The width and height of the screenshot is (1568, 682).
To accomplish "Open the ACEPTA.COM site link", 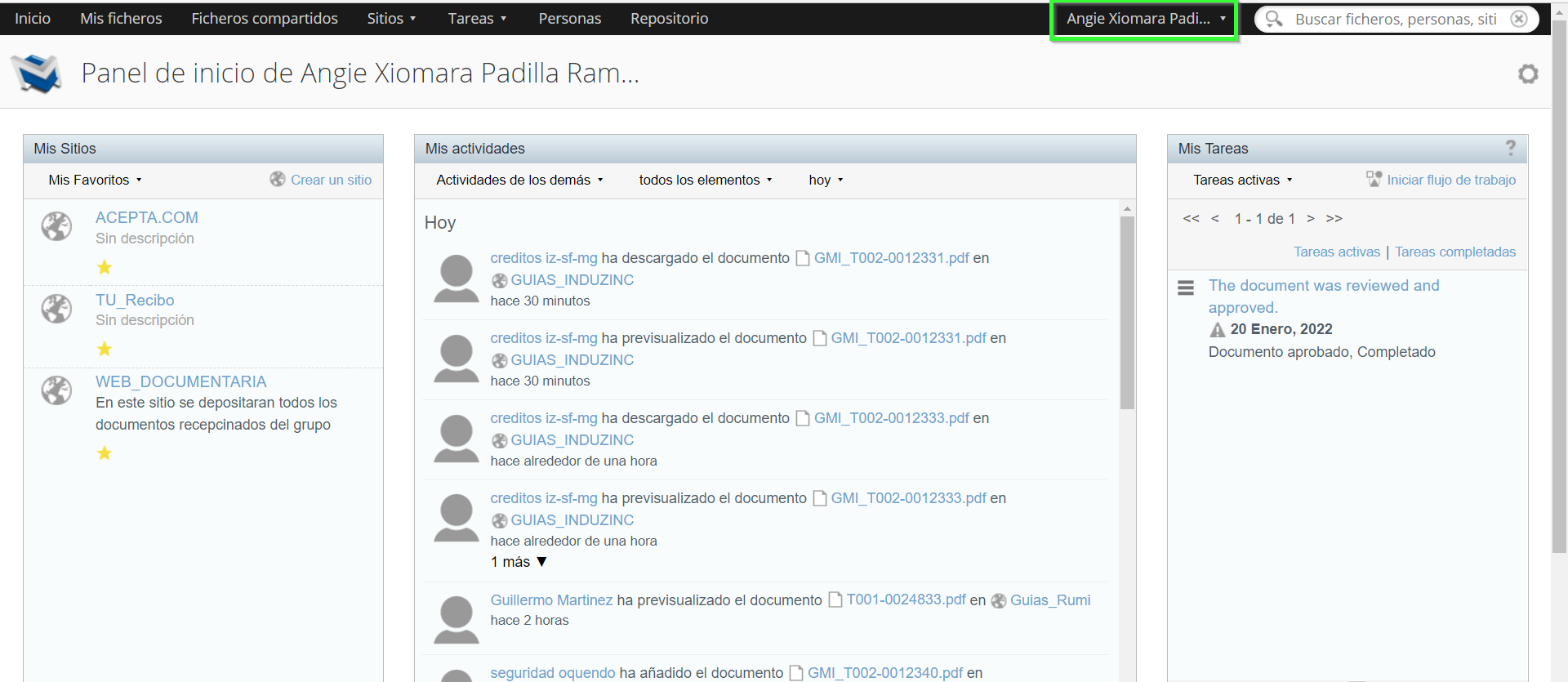I will [x=147, y=217].
